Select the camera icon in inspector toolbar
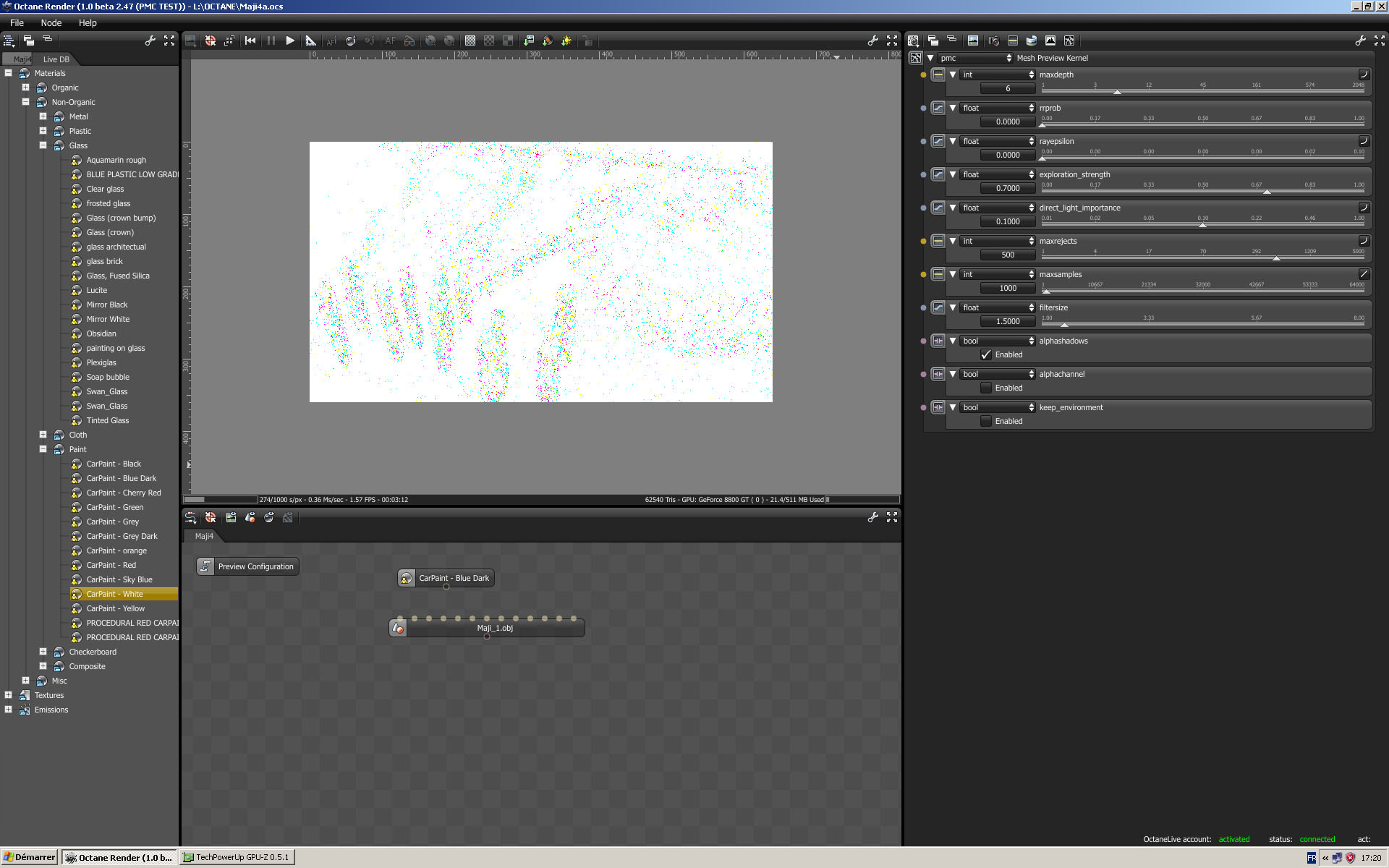This screenshot has height=868, width=1389. pos(993,41)
